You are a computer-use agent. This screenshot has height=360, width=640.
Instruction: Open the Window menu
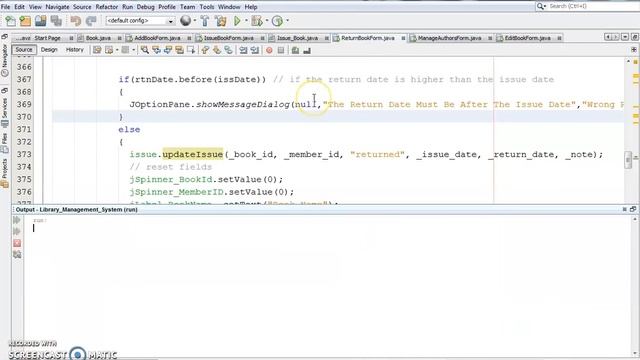click(229, 7)
